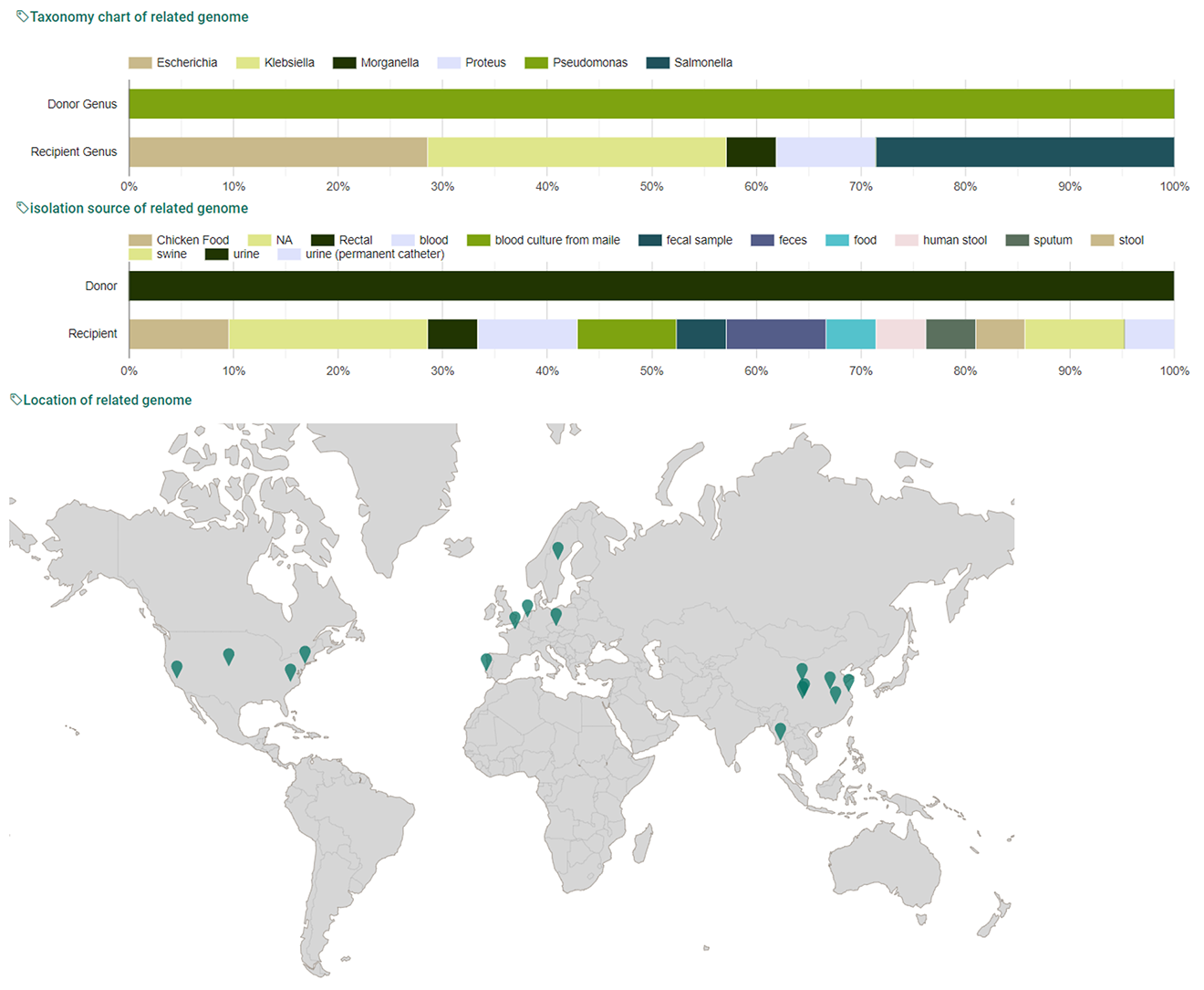Select the marker on England's southeast coast

point(514,620)
